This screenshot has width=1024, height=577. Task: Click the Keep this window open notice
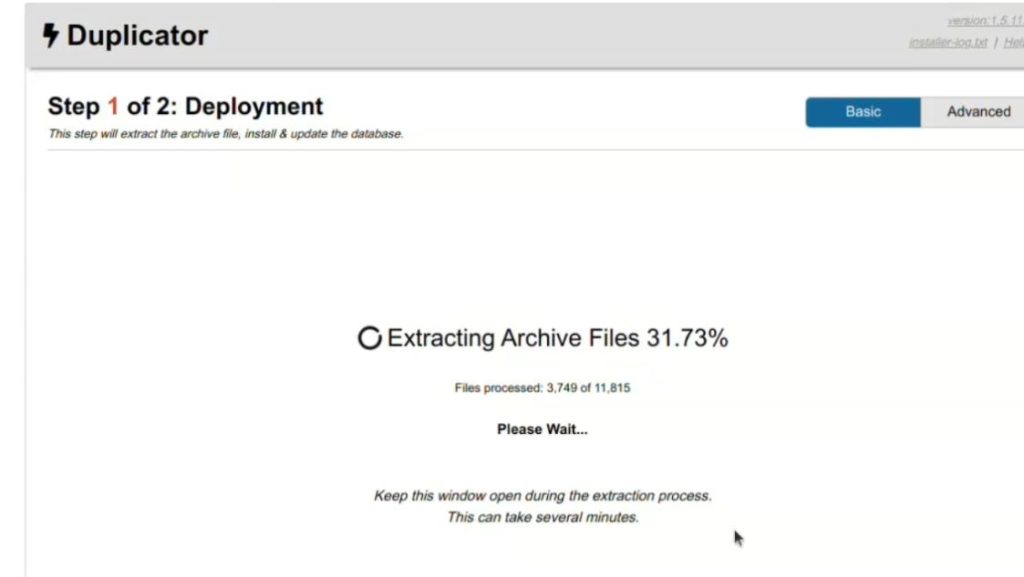pos(543,496)
